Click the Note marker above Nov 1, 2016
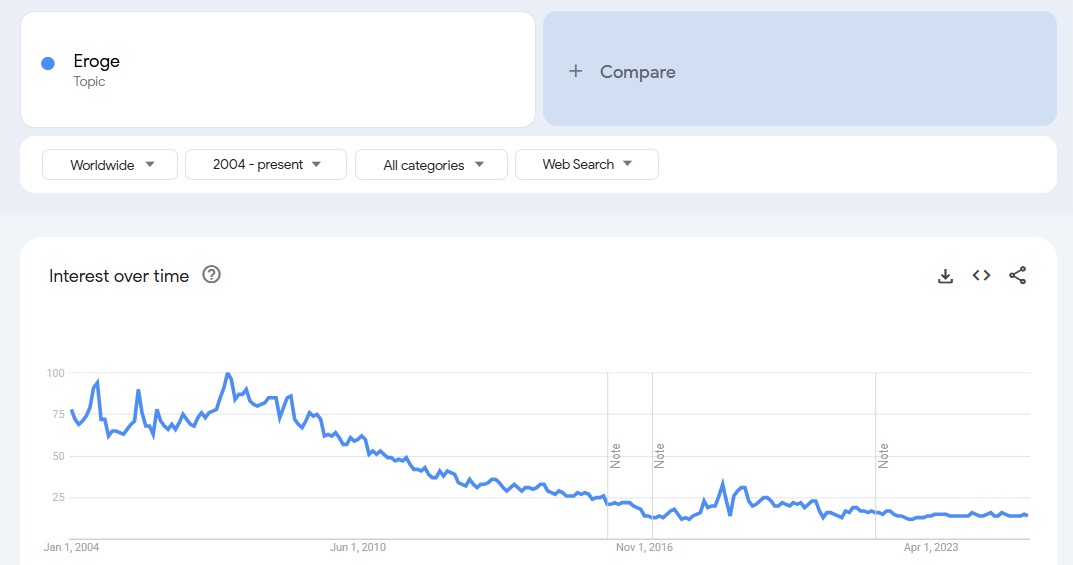 pos(660,456)
